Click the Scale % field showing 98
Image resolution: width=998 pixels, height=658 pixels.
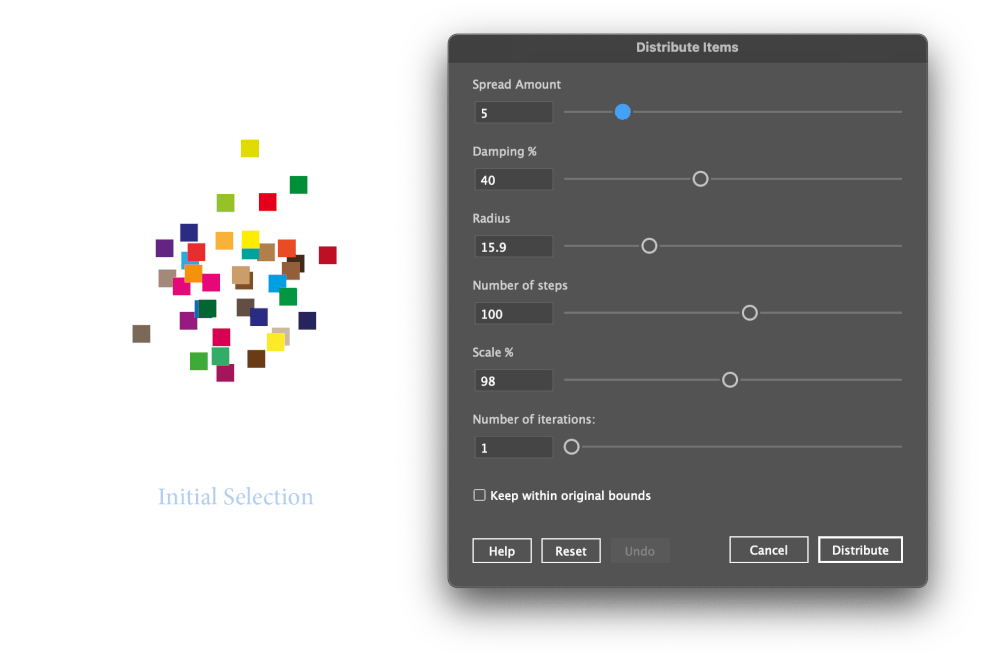tap(512, 380)
